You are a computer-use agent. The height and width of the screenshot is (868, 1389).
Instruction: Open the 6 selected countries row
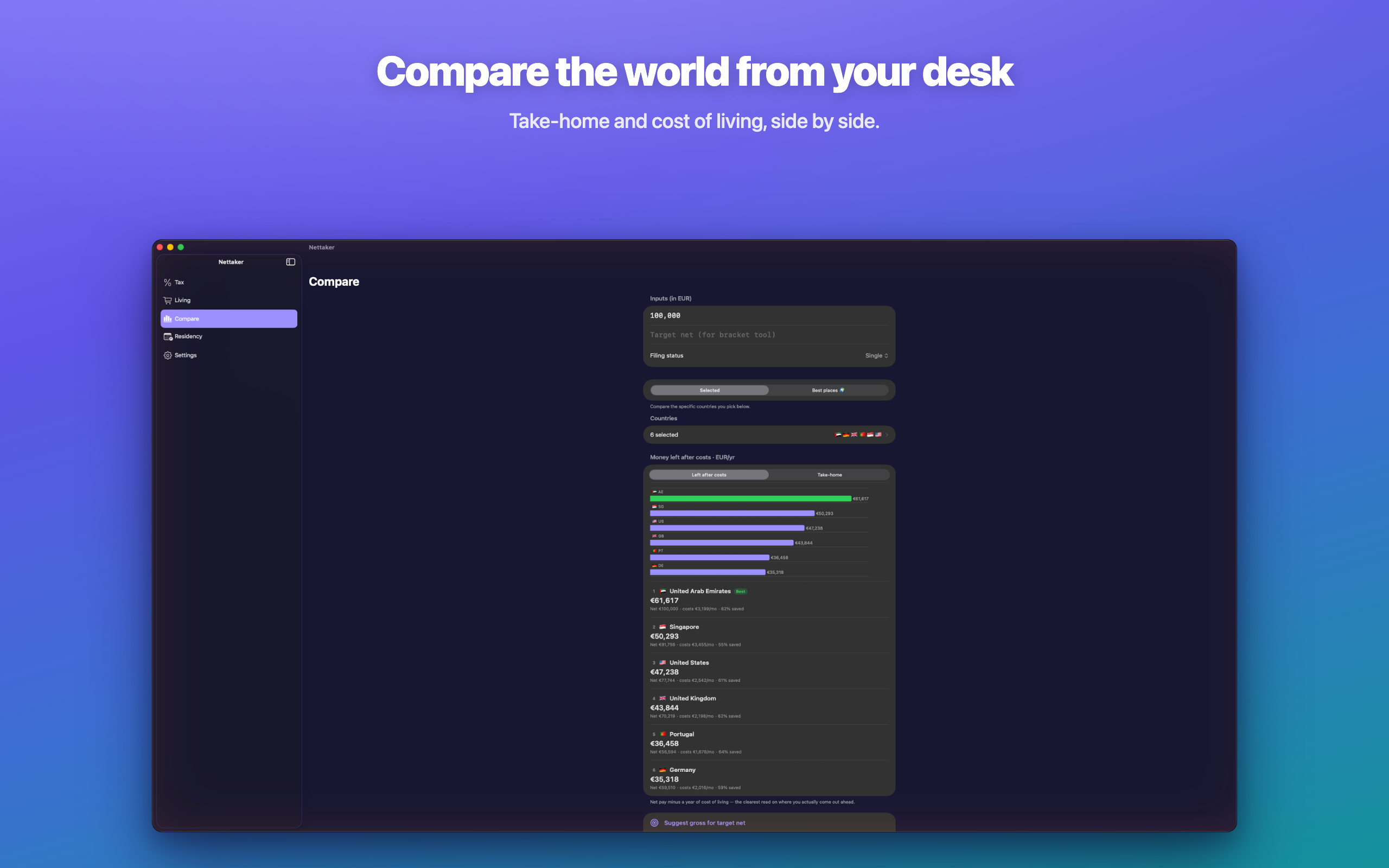769,435
